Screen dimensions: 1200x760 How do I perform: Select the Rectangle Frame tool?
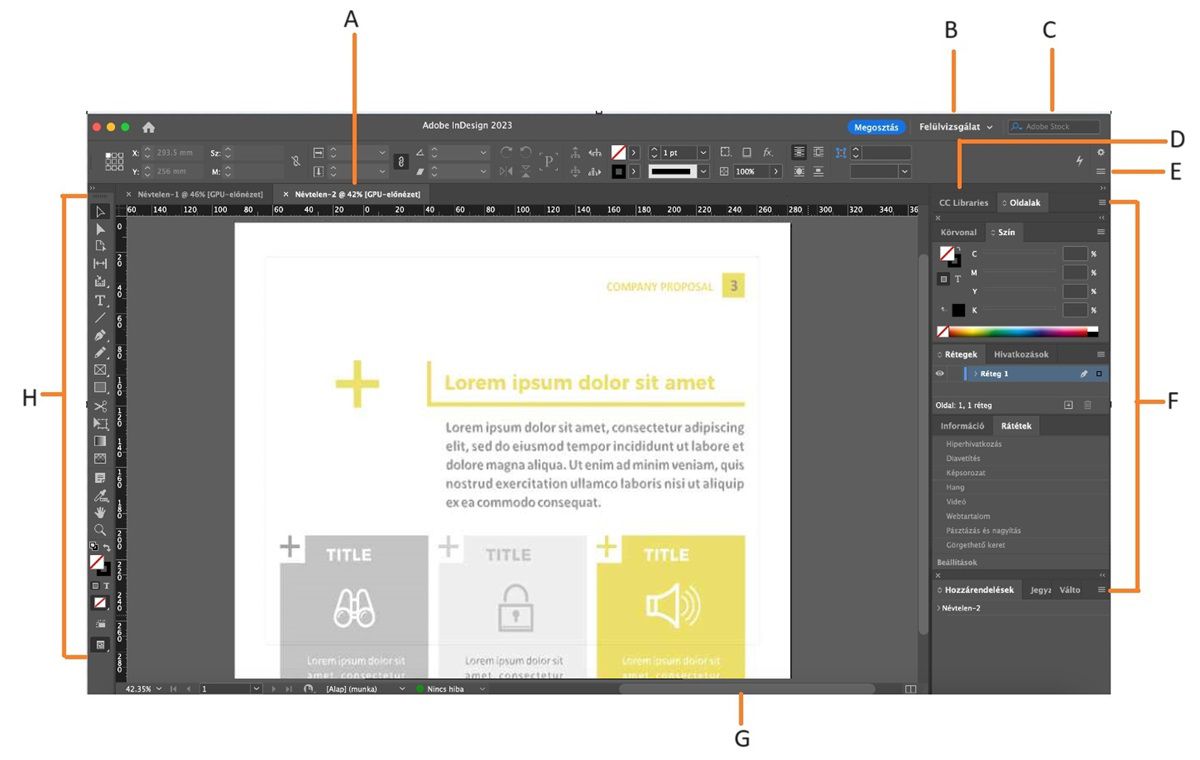100,370
